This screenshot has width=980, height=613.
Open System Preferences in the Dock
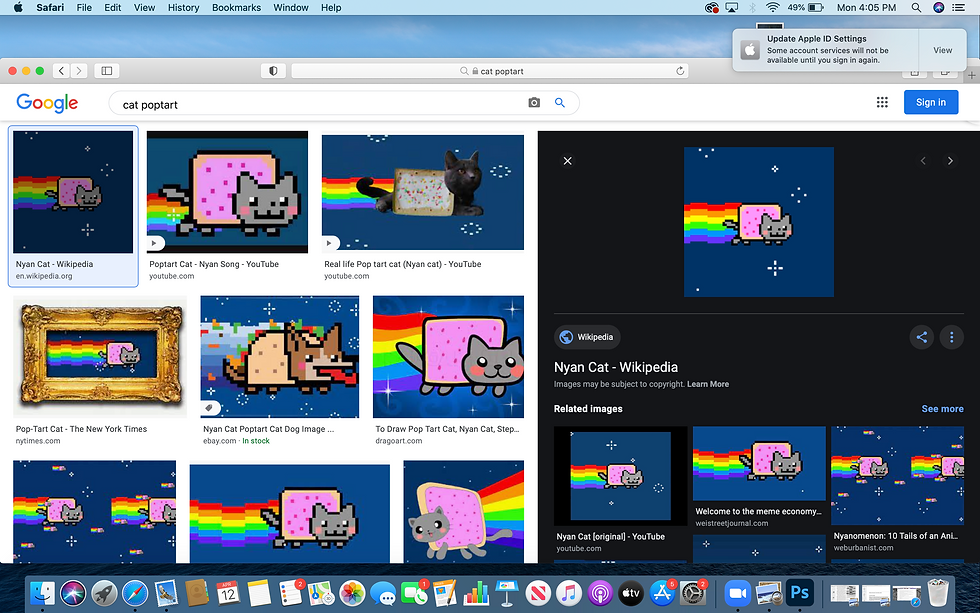(692, 593)
